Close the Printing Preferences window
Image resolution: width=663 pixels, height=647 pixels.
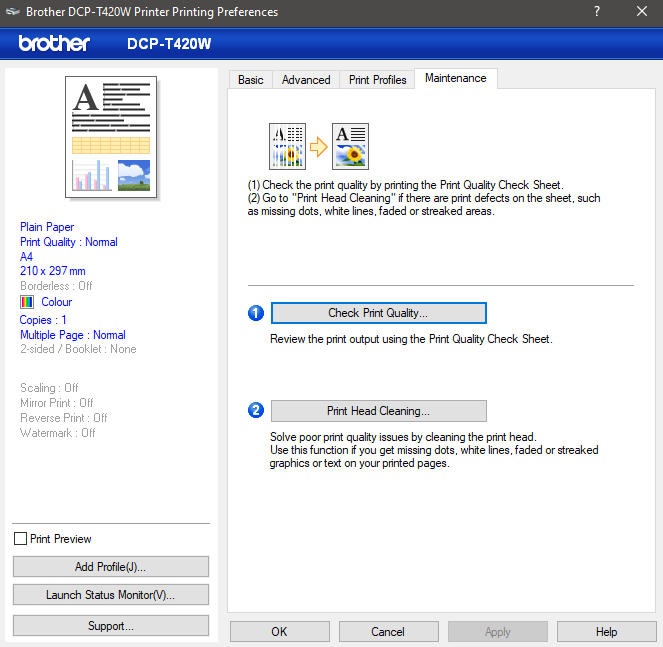641,11
